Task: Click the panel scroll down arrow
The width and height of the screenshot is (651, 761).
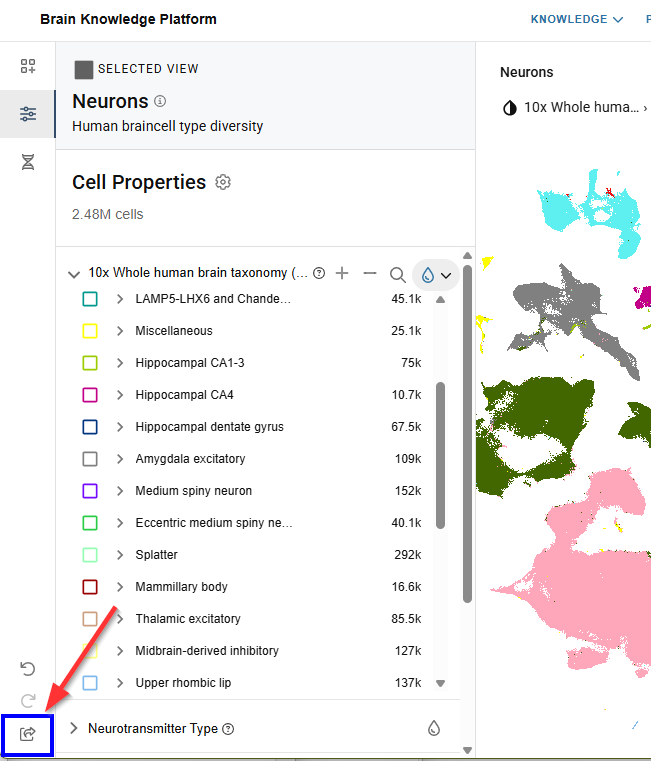Action: (x=467, y=750)
